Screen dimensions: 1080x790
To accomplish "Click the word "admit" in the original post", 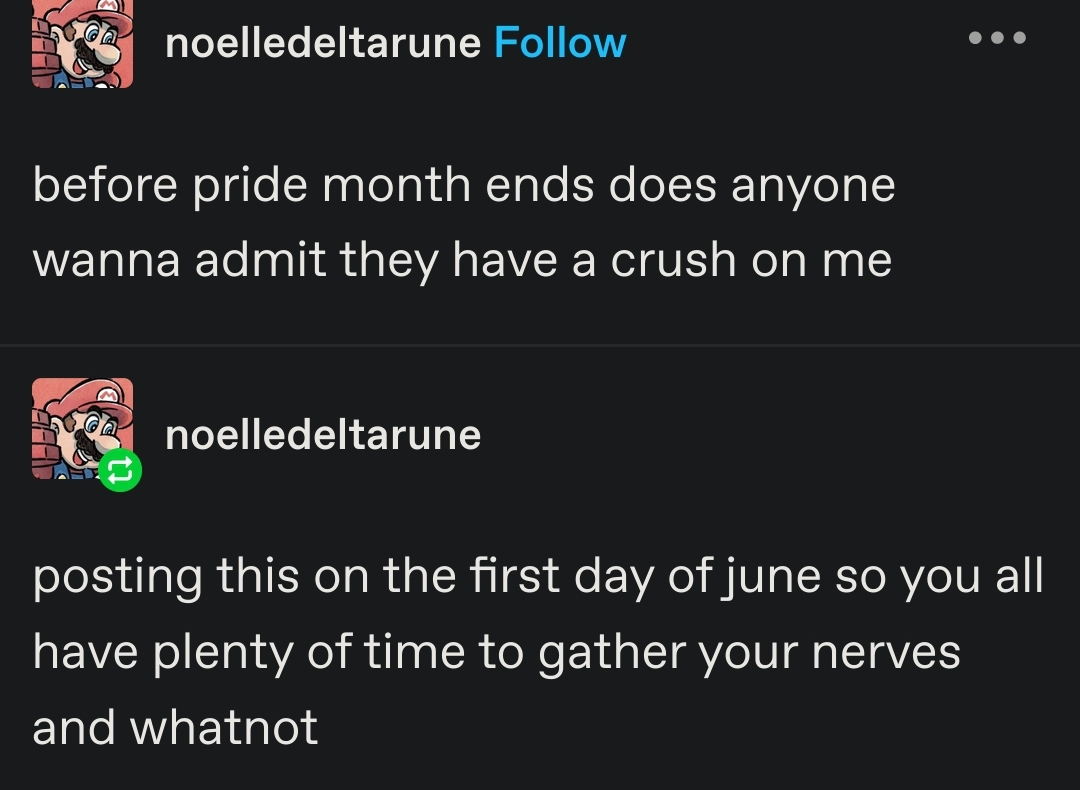I will pos(260,260).
